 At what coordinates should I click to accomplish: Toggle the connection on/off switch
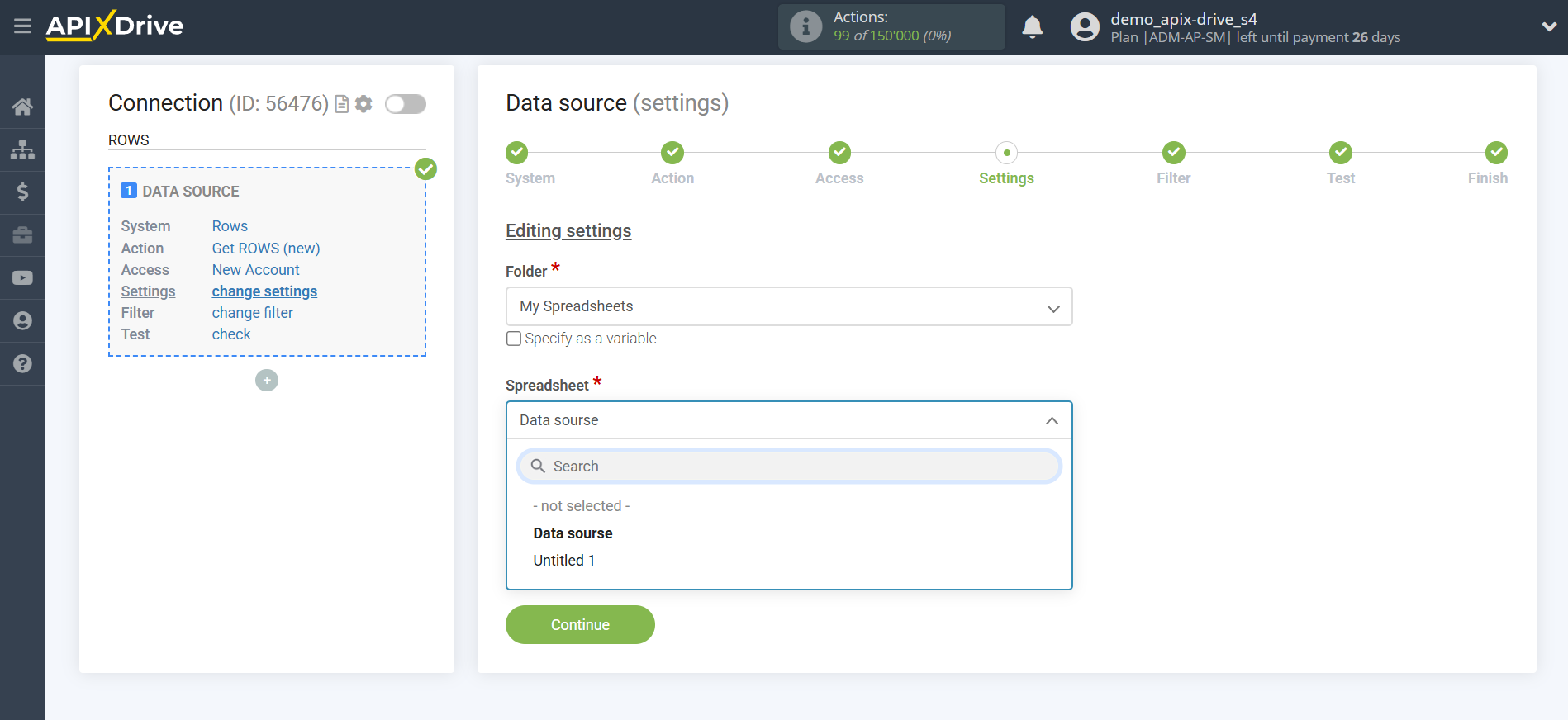point(406,104)
